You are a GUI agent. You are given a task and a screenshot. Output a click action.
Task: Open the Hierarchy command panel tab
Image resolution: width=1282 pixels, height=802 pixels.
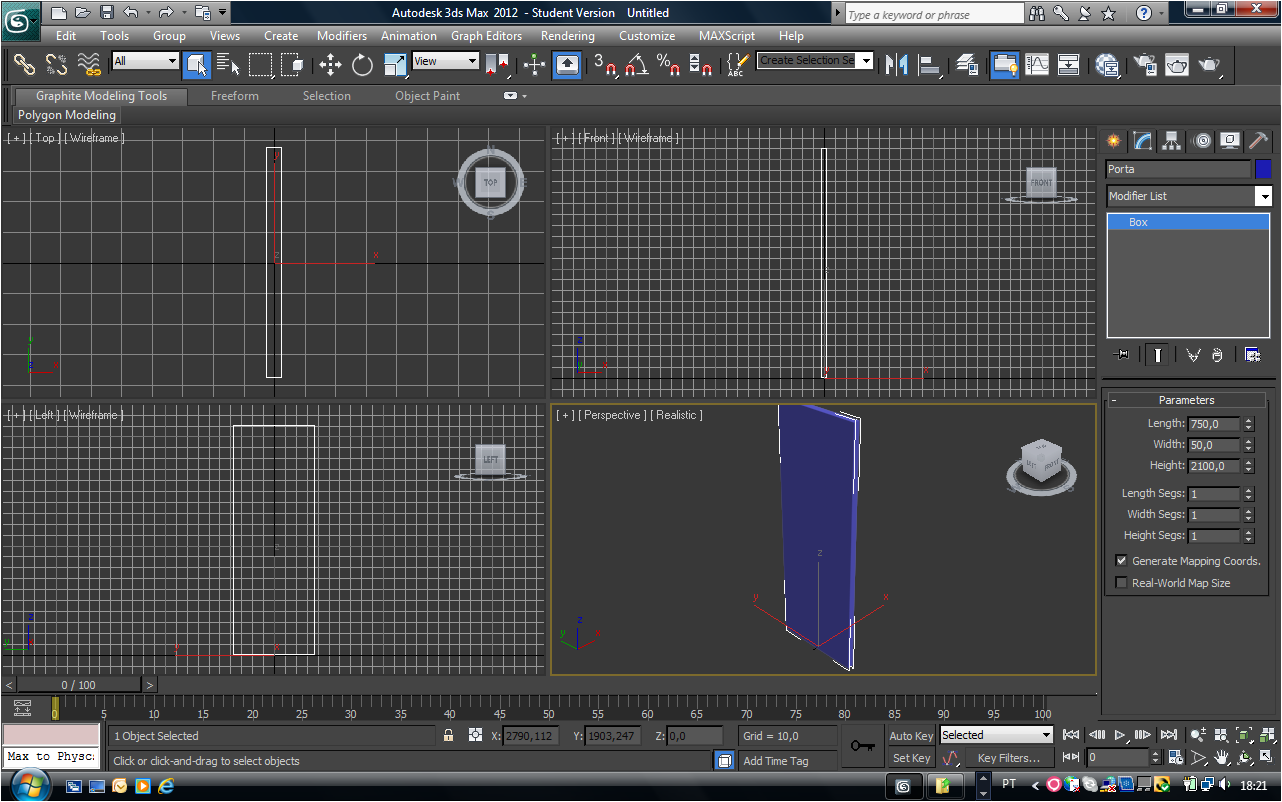(1172, 141)
